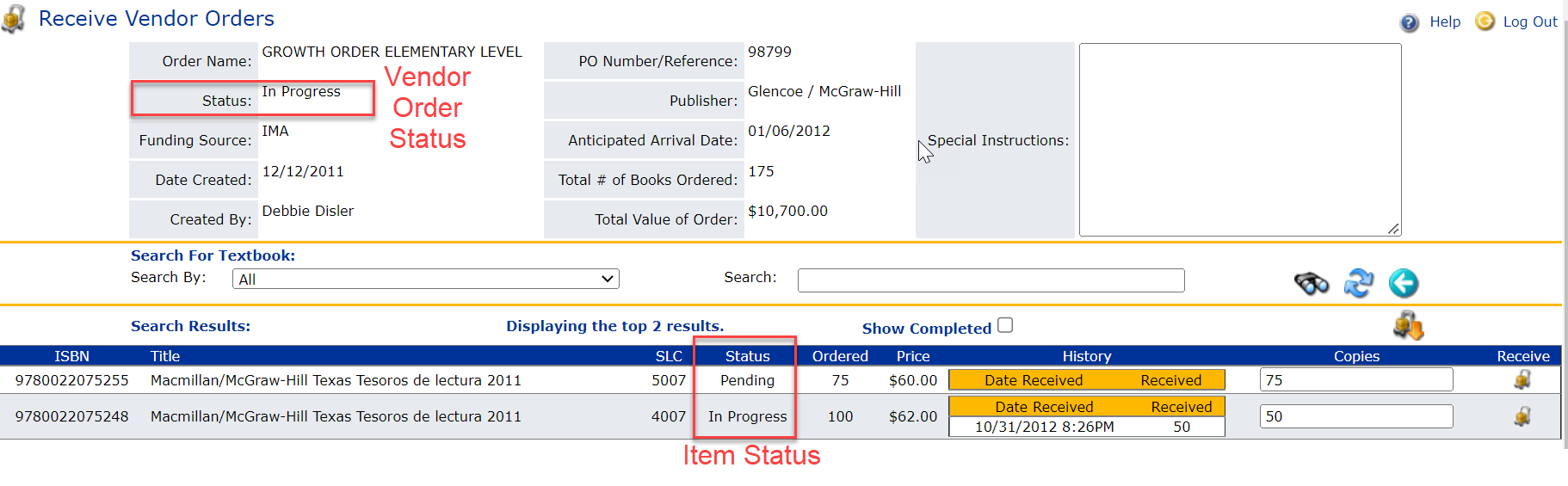Click the ordered quantity 100
This screenshot has height=486, width=1568.
[x=840, y=416]
